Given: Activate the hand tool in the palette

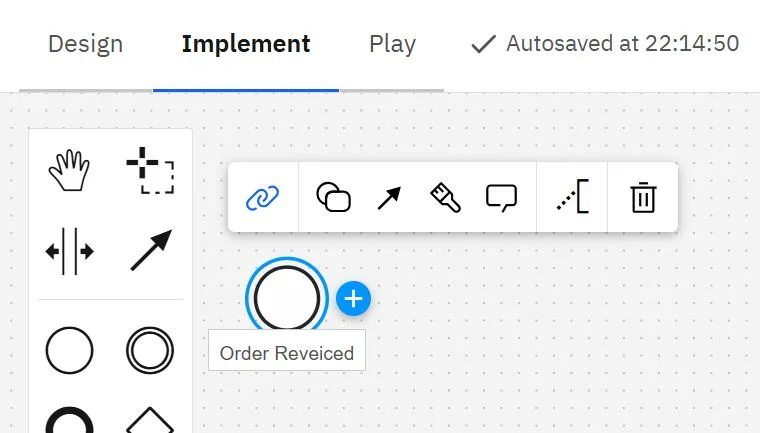Looking at the screenshot, I should (x=69, y=170).
